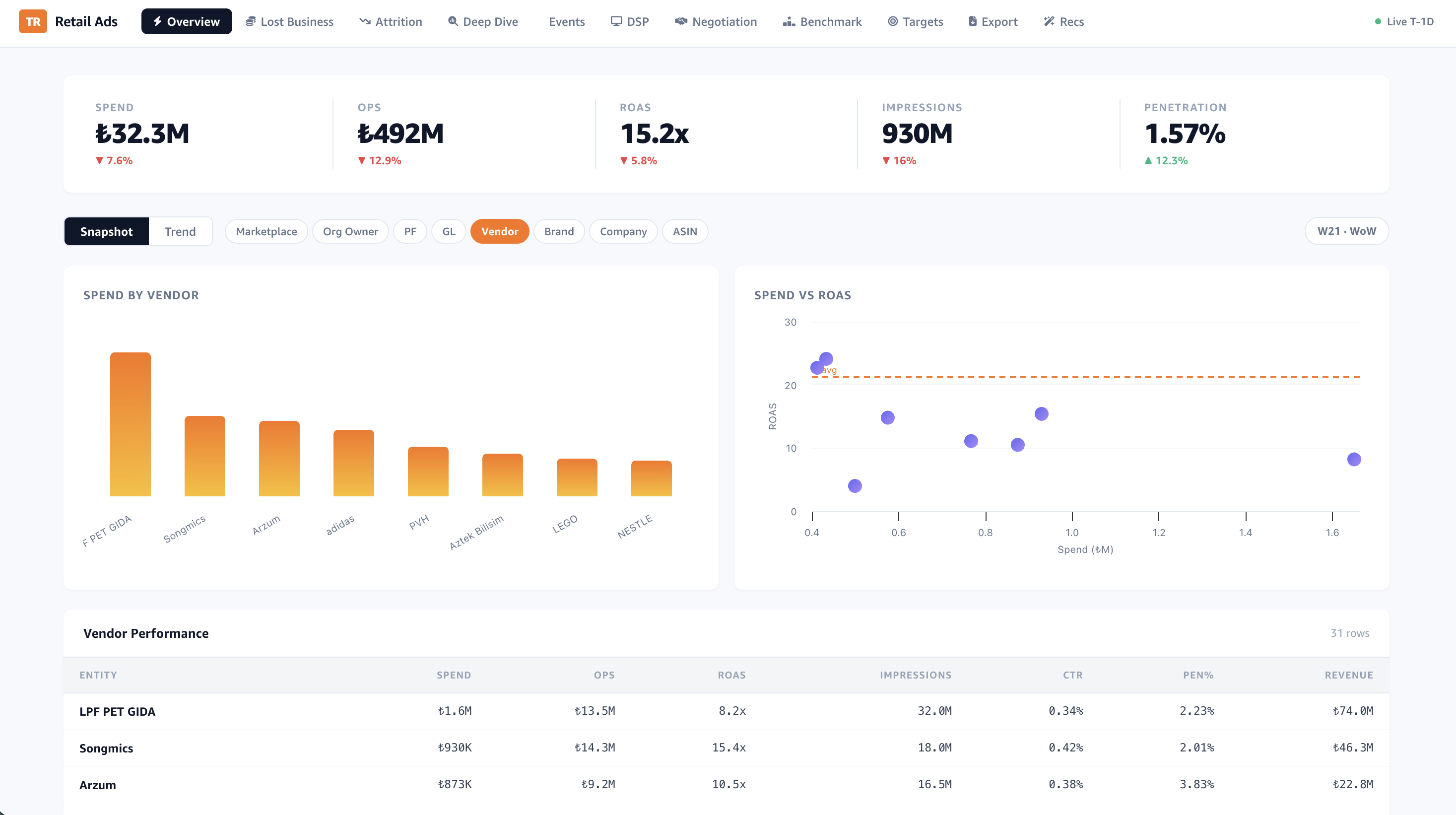Switch to Trend view
The width and height of the screenshot is (1456, 815).
point(180,231)
